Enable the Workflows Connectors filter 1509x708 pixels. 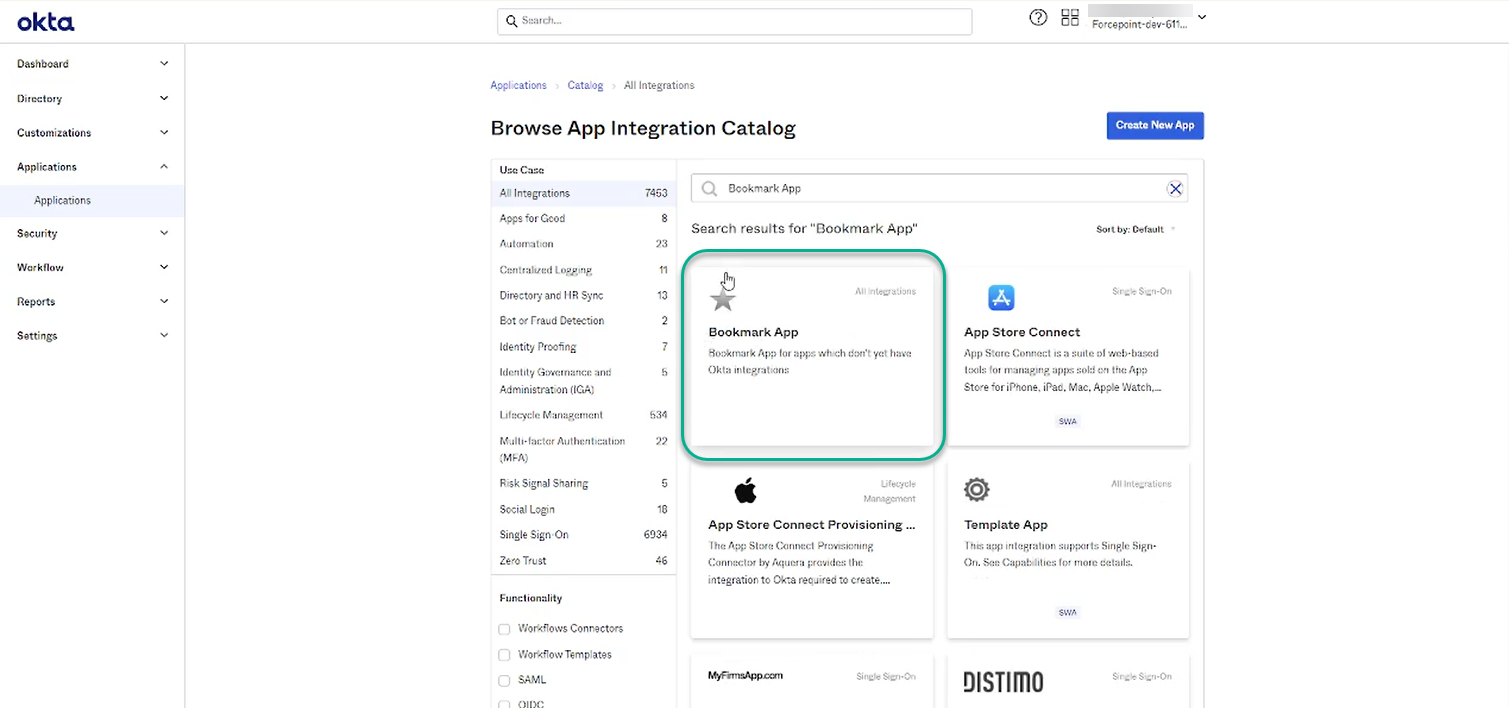(x=504, y=628)
